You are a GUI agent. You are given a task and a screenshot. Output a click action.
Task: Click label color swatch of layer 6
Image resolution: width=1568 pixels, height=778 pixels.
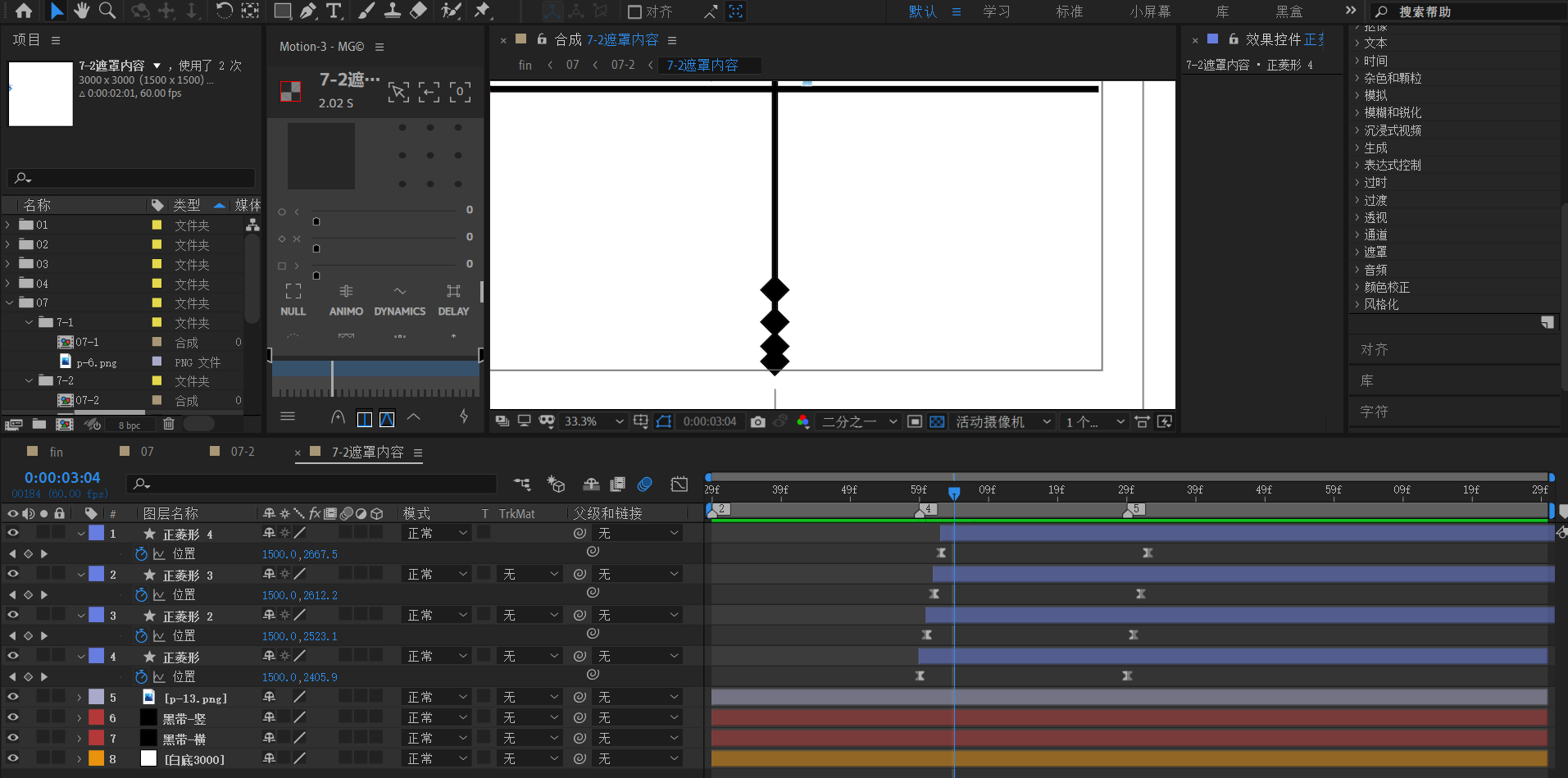pos(97,717)
